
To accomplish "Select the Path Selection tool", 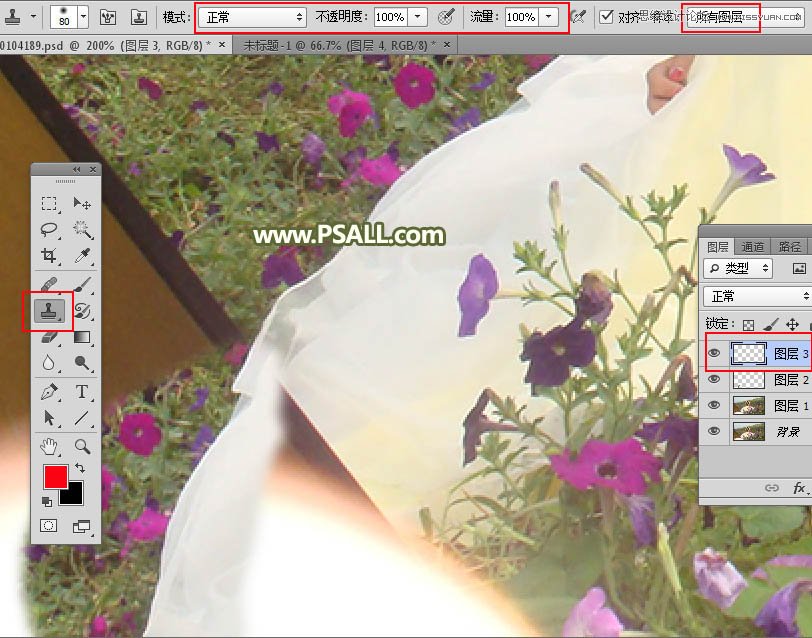I will 49,417.
